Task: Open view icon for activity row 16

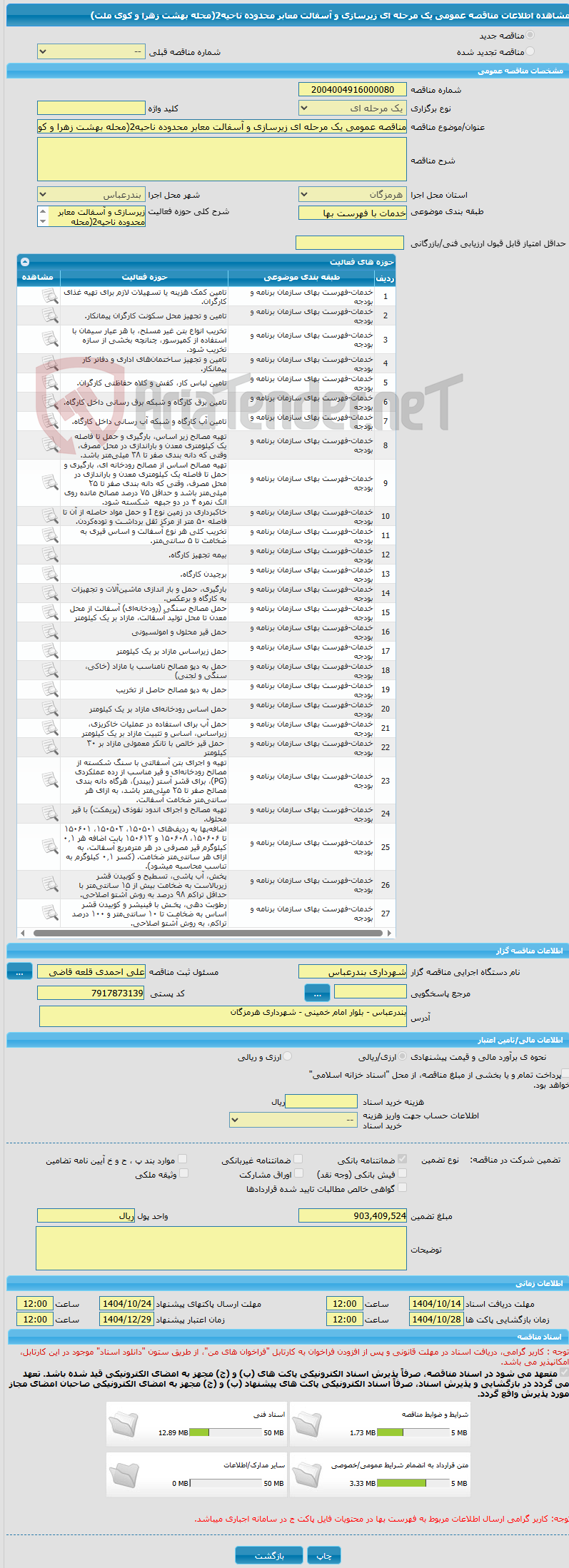Action: coord(50,632)
